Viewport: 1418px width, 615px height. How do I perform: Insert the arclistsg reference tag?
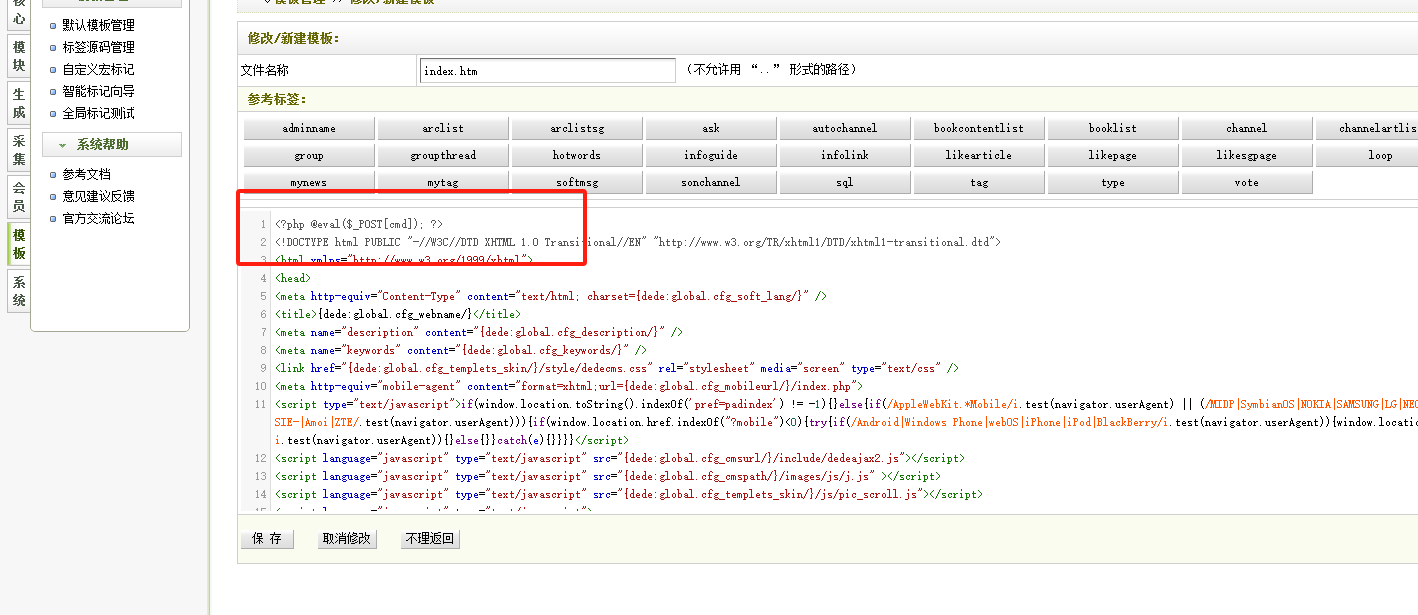click(x=577, y=128)
